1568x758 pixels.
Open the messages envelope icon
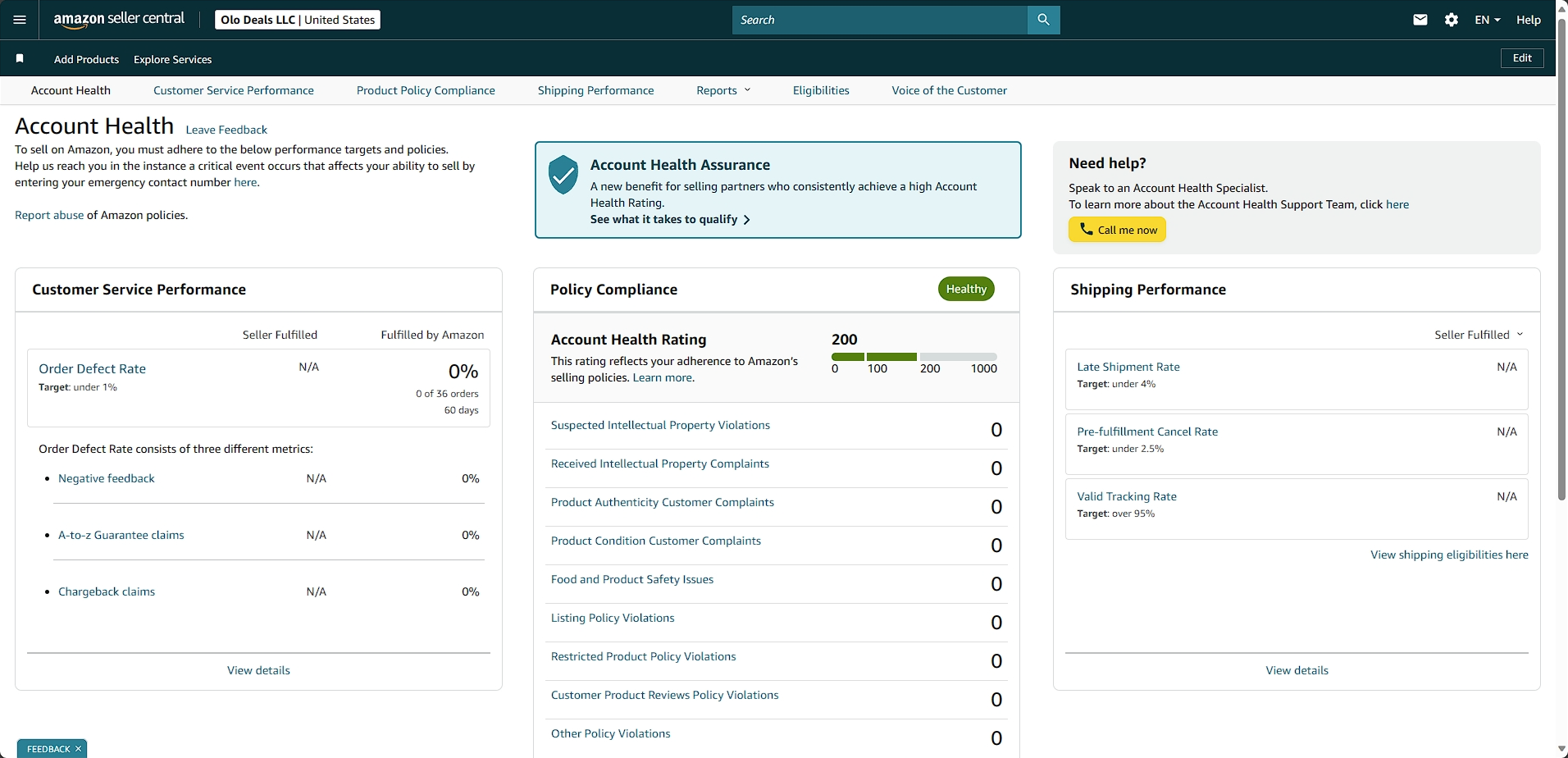coord(1420,20)
